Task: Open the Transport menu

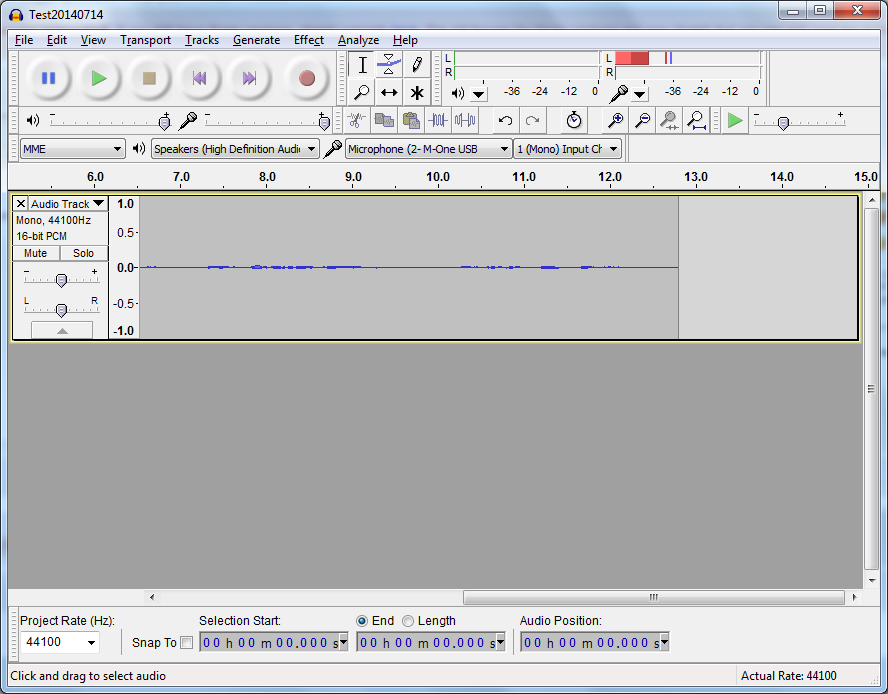Action: tap(145, 40)
